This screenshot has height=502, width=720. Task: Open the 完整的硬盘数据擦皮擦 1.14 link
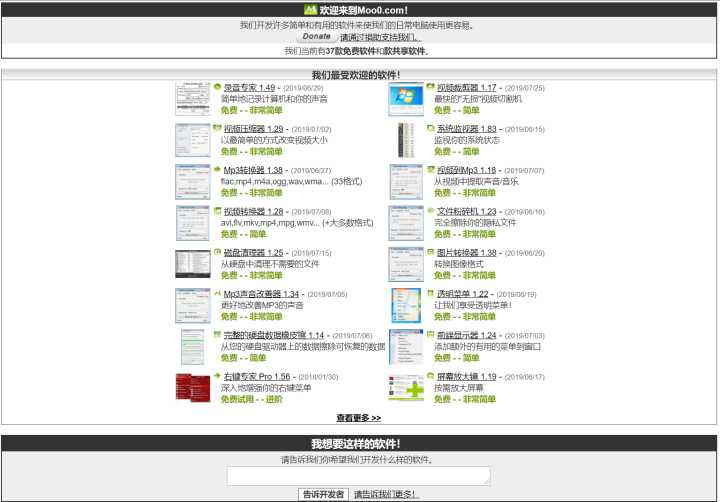point(274,335)
